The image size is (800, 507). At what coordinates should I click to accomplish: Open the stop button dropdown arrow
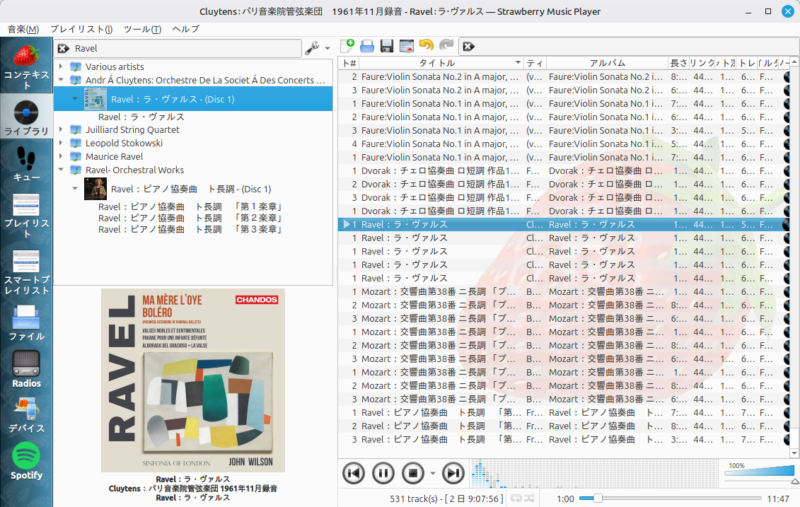tap(433, 473)
